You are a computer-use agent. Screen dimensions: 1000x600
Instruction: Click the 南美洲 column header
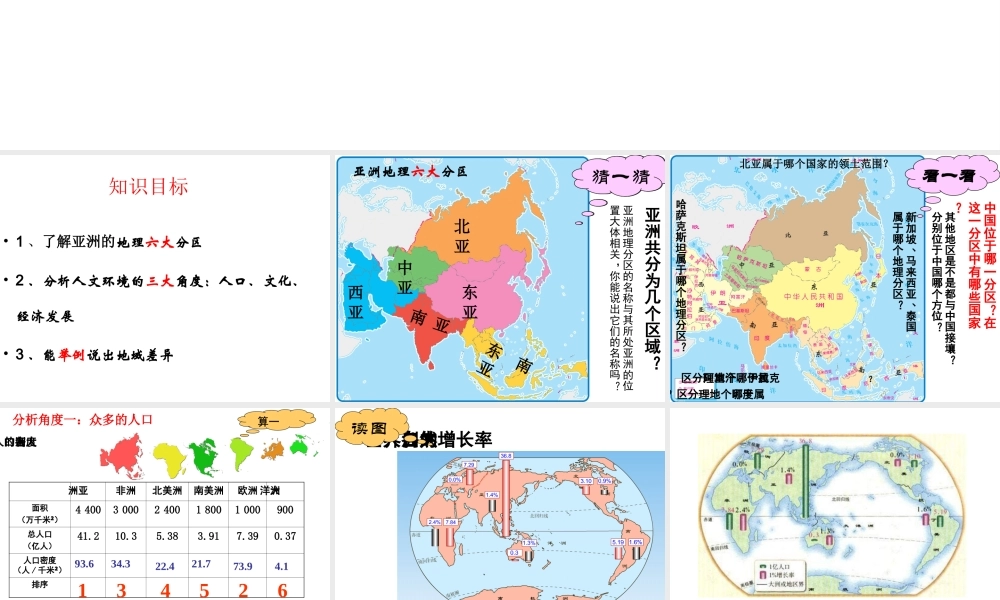pos(209,490)
